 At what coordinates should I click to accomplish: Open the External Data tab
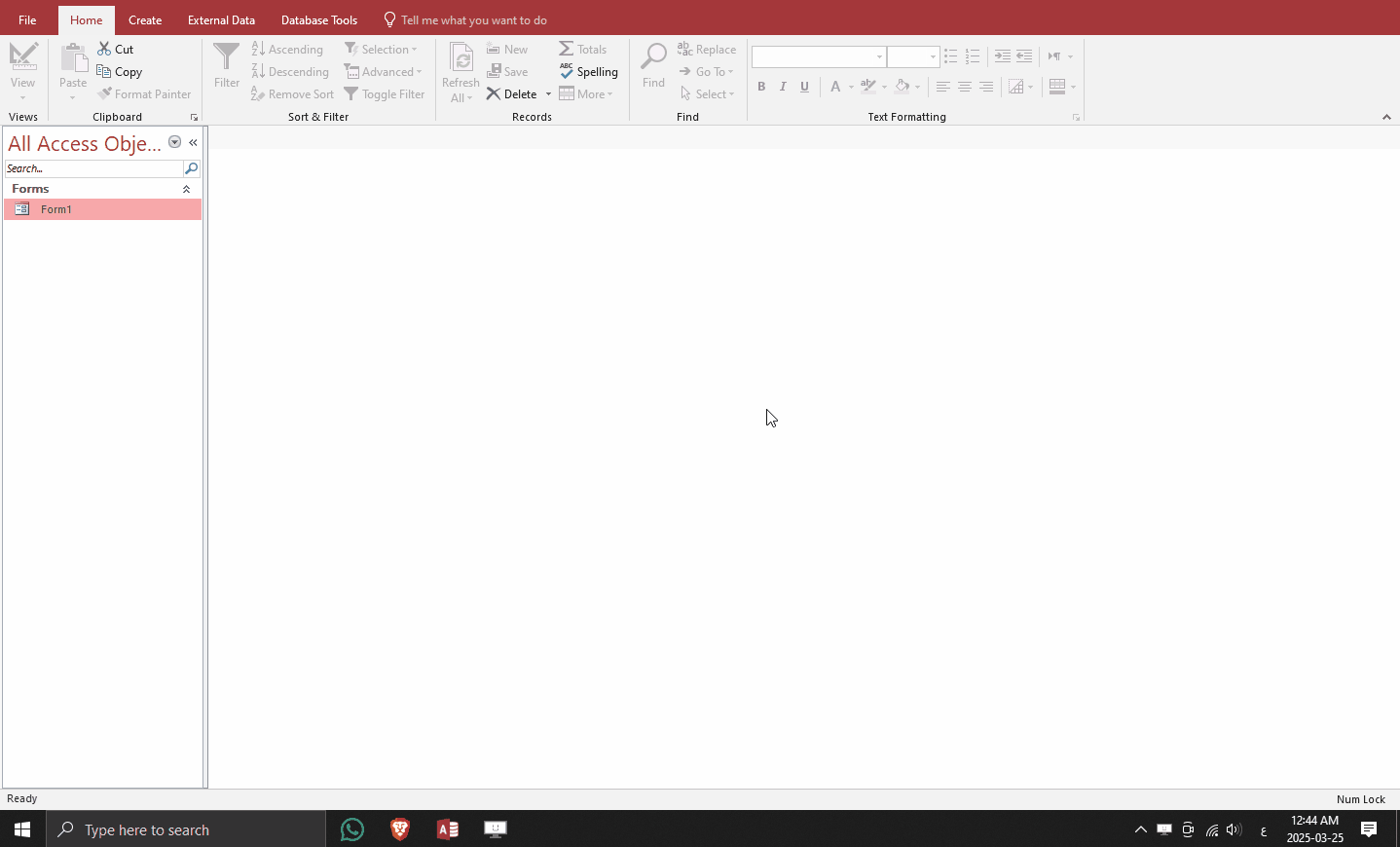pyautogui.click(x=221, y=19)
